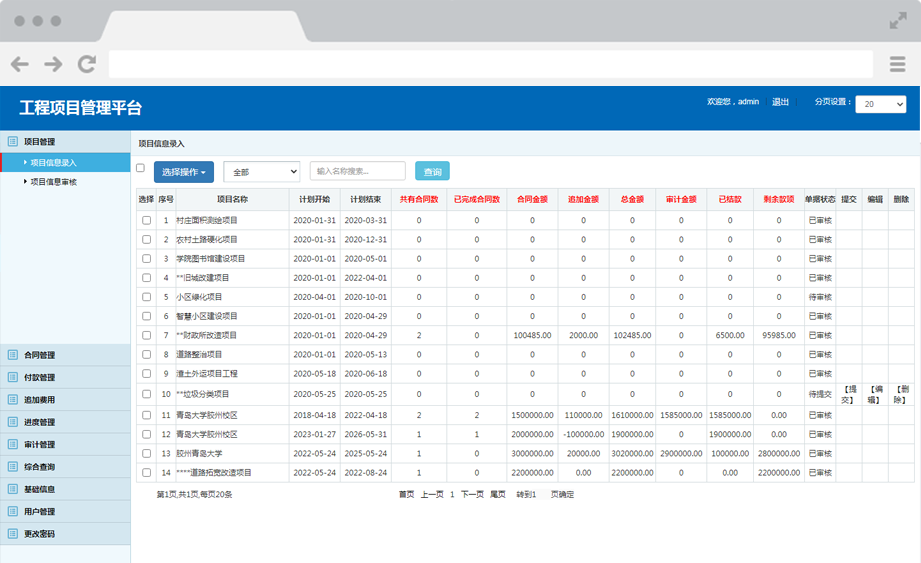Click the 下一页 pagination link
Image resolution: width=921 pixels, height=563 pixels.
tap(472, 494)
